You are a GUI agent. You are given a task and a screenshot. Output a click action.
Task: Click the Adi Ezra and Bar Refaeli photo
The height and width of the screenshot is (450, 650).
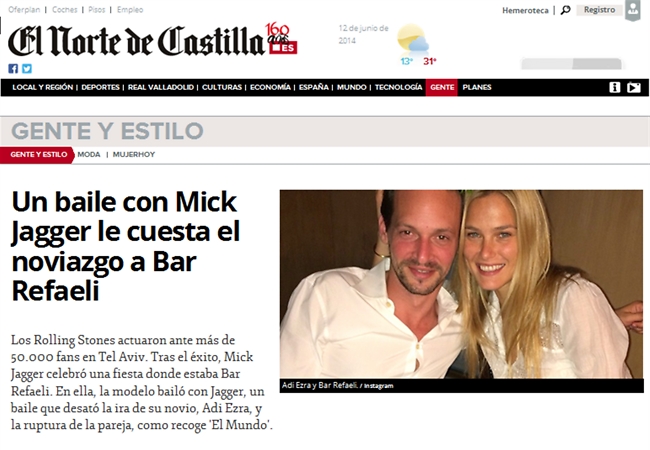coord(461,284)
